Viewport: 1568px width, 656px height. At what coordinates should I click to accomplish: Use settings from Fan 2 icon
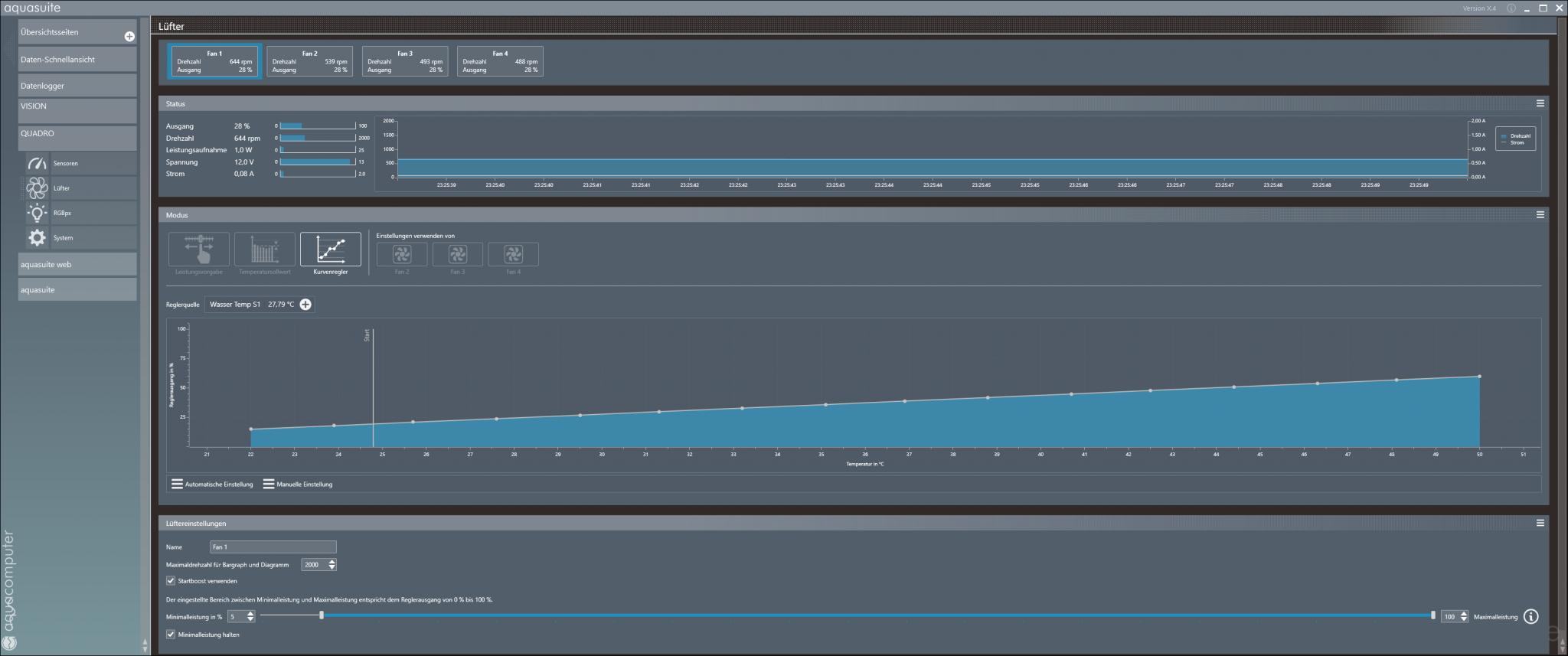coord(402,254)
